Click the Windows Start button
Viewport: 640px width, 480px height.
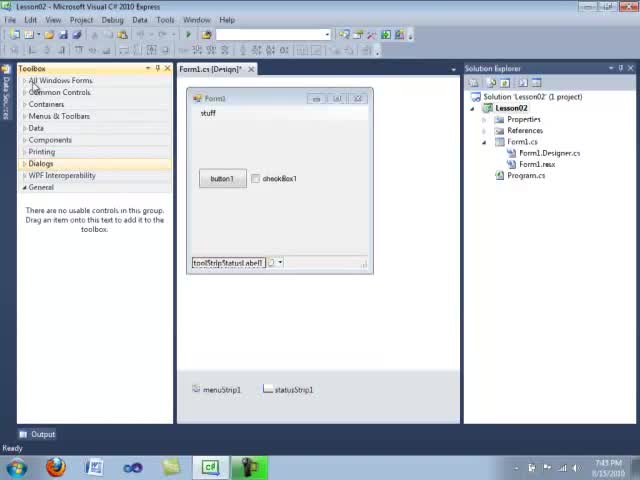[17, 468]
